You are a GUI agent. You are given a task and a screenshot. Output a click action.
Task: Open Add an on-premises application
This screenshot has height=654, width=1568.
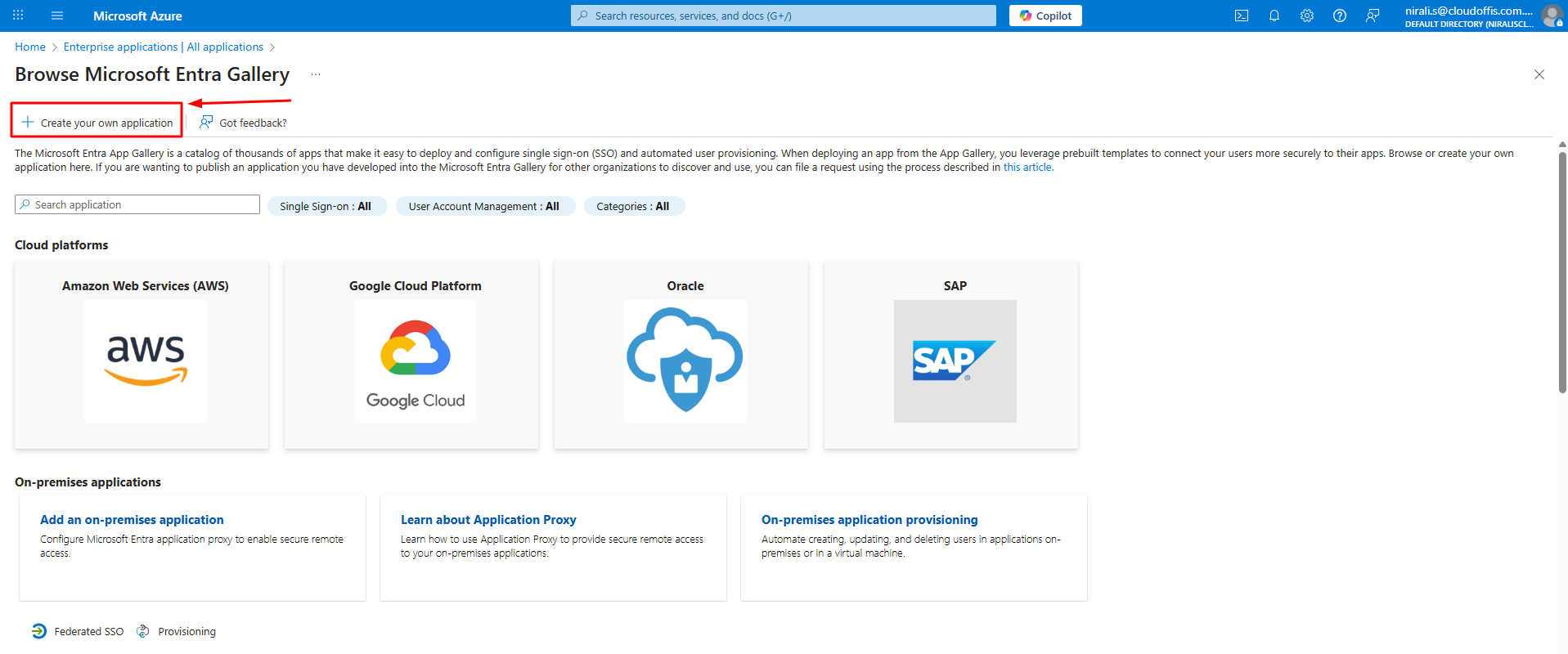132,520
